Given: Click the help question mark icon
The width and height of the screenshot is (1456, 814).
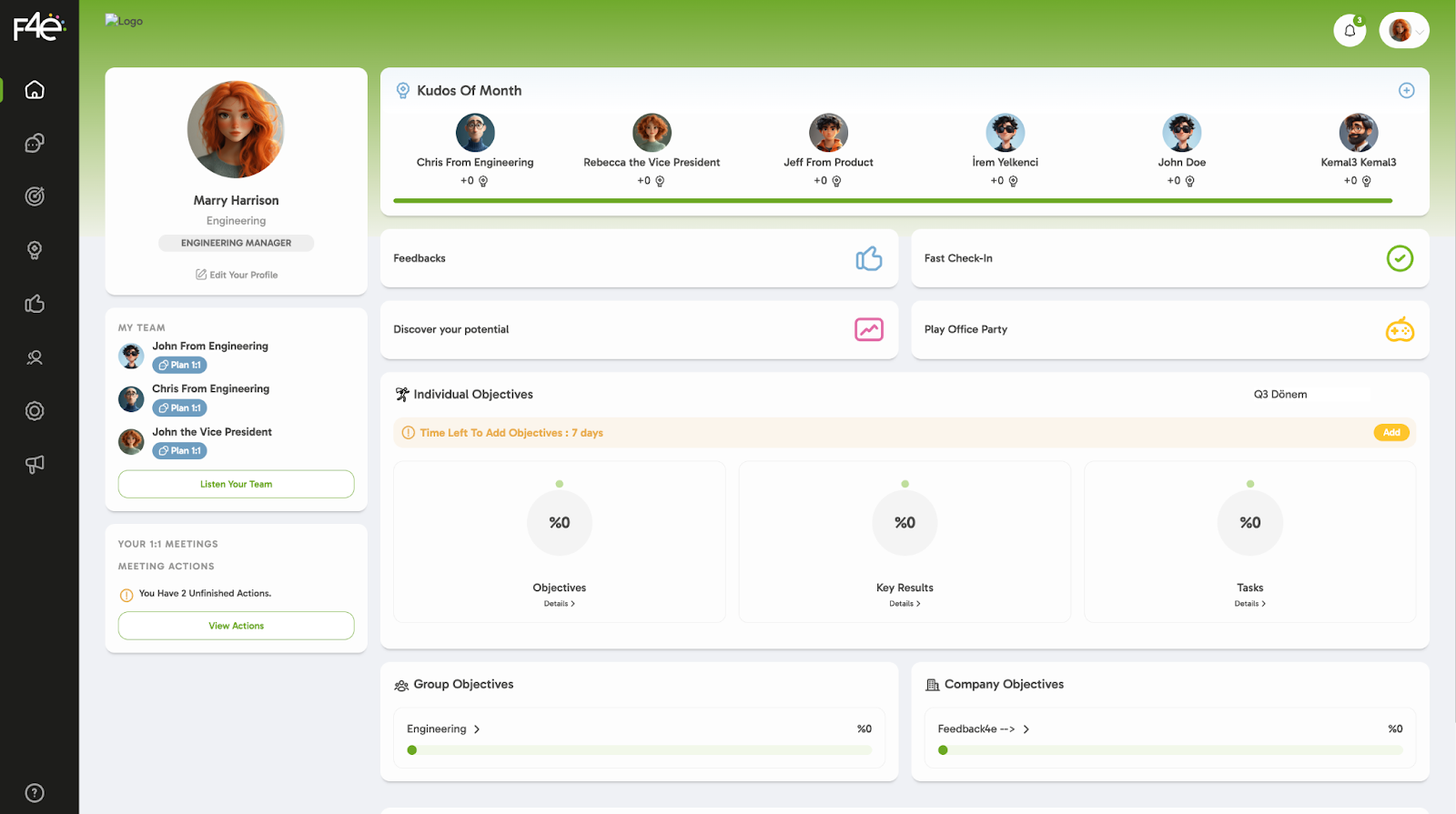Looking at the screenshot, I should click(x=35, y=793).
